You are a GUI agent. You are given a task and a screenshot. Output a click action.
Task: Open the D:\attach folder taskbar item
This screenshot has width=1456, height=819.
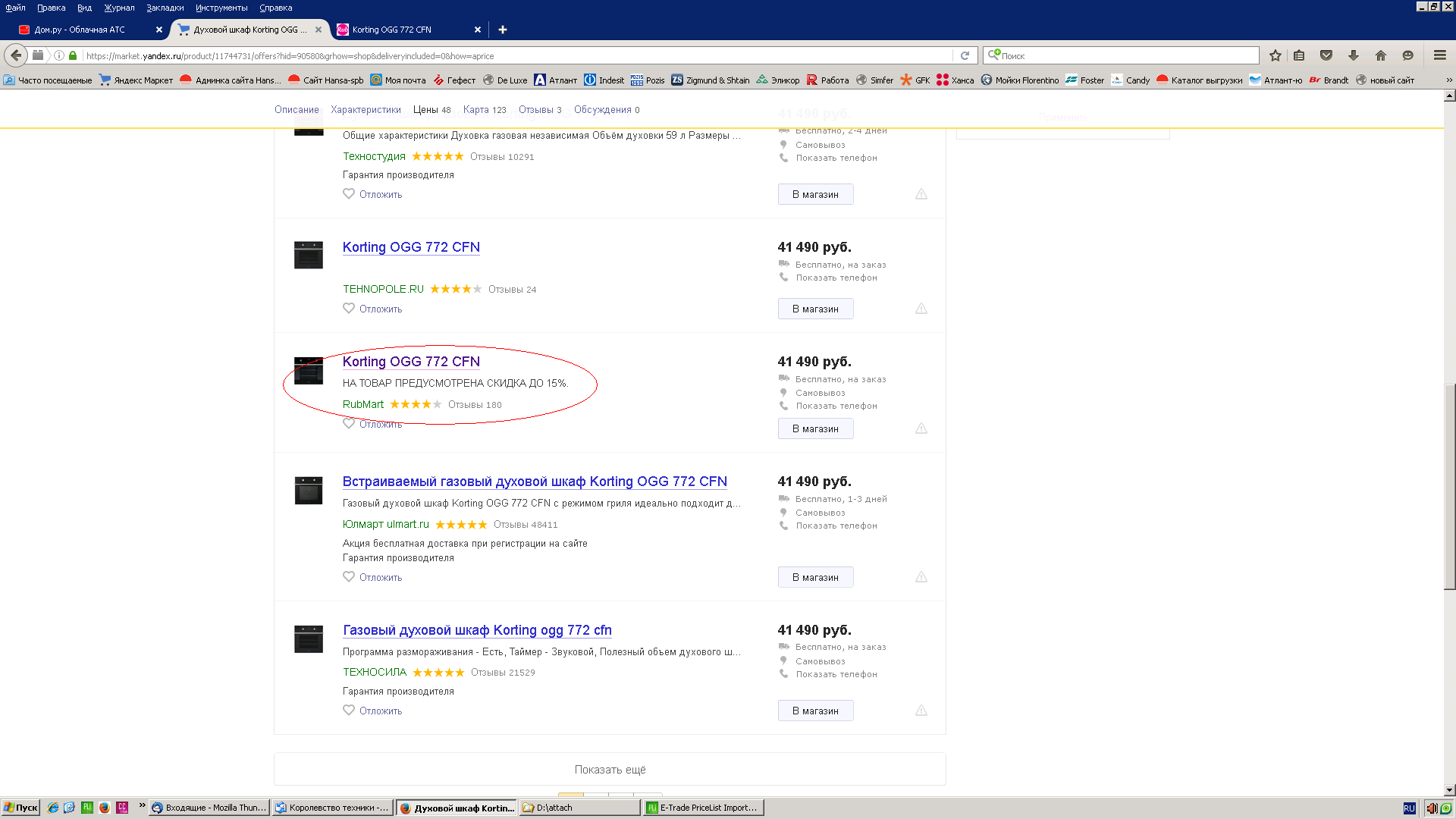tap(579, 808)
